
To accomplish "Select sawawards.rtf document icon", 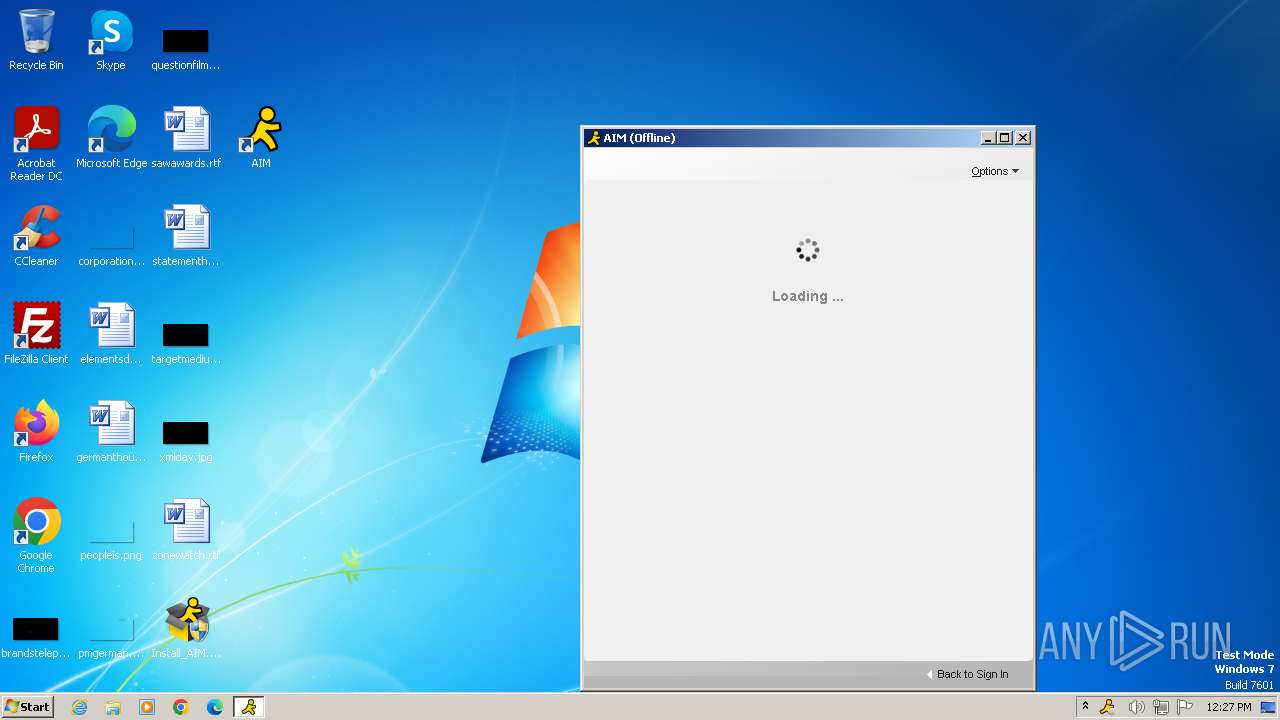I will [186, 138].
